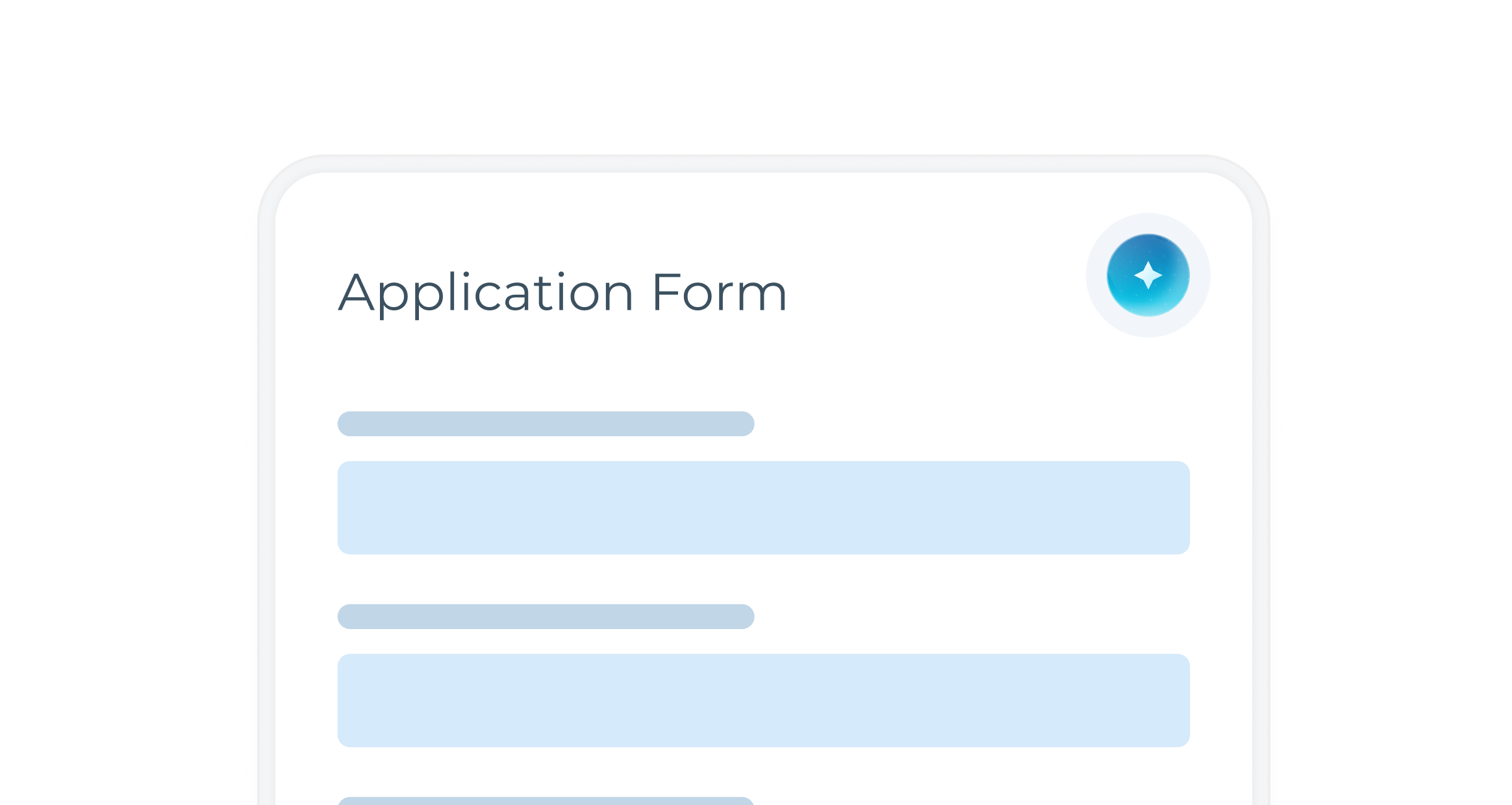Viewport: 1512px width, 805px height.
Task: Focus the second light-blue input field
Action: (763, 700)
